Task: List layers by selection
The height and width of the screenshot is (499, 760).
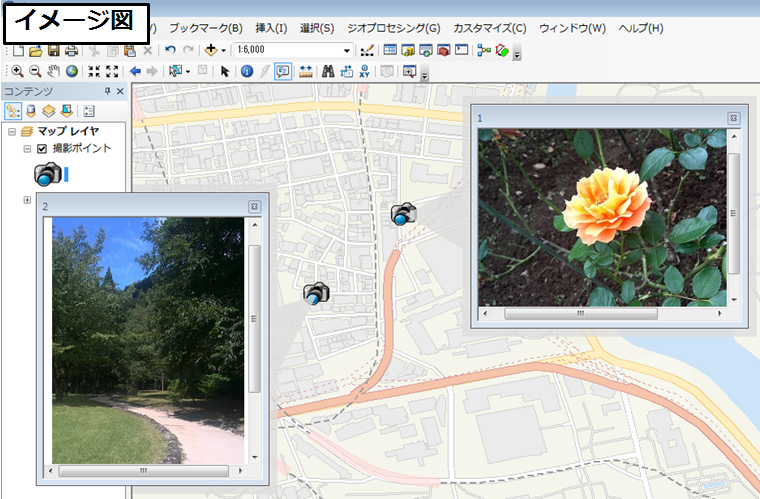Action: point(66,111)
